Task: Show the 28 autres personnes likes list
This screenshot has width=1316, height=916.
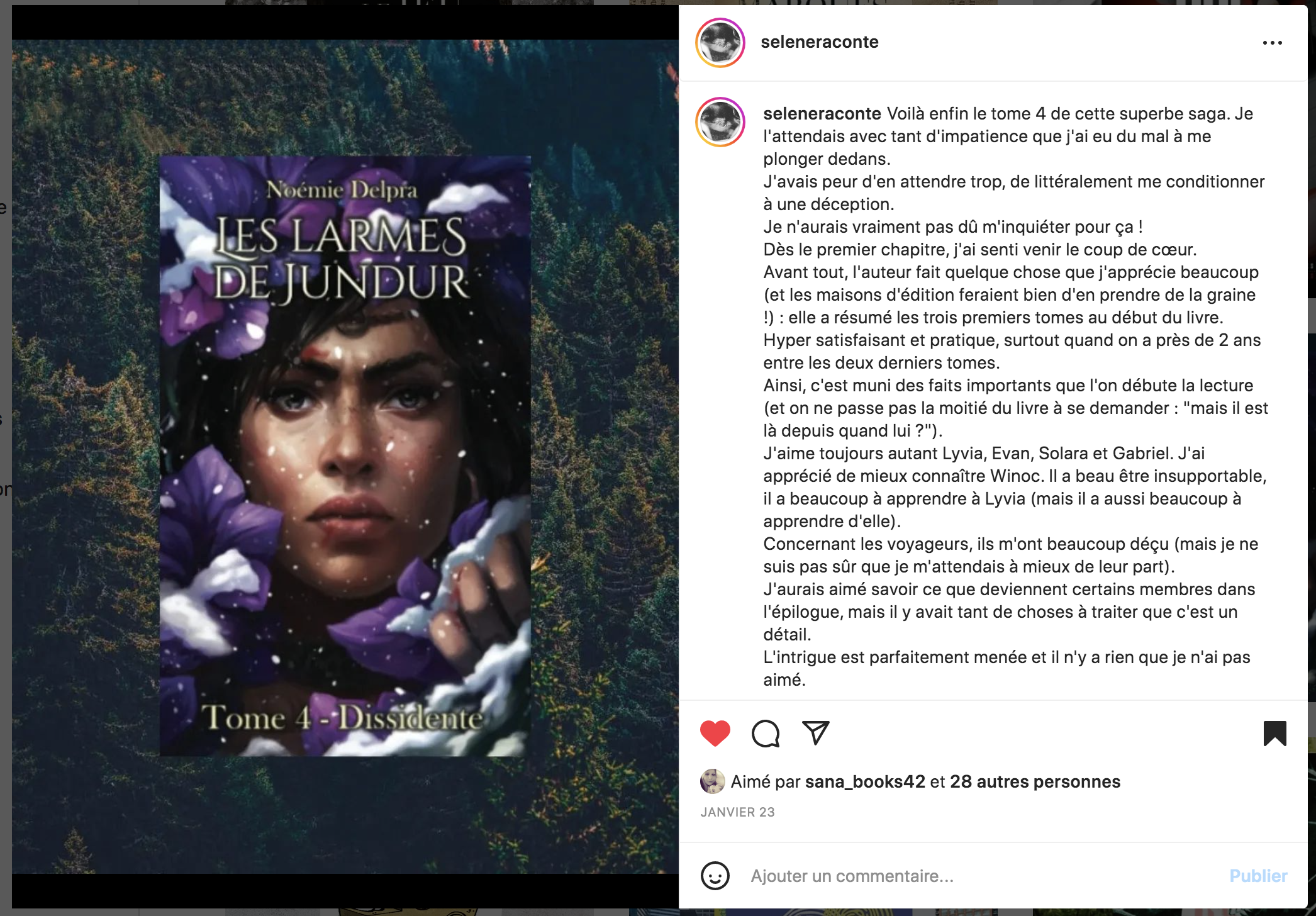Action: (1035, 782)
